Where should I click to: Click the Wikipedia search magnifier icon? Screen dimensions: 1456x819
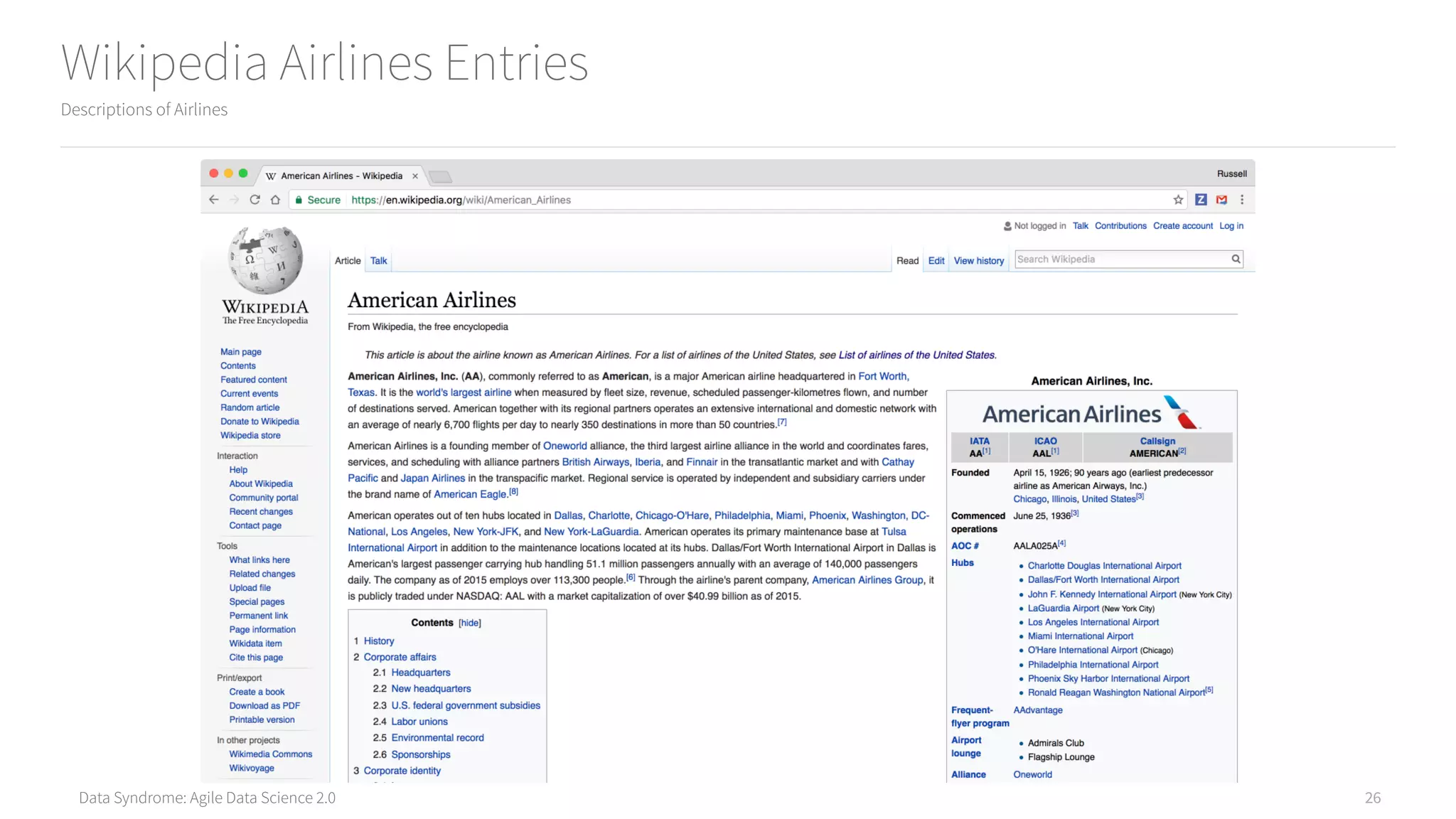pyautogui.click(x=1236, y=259)
